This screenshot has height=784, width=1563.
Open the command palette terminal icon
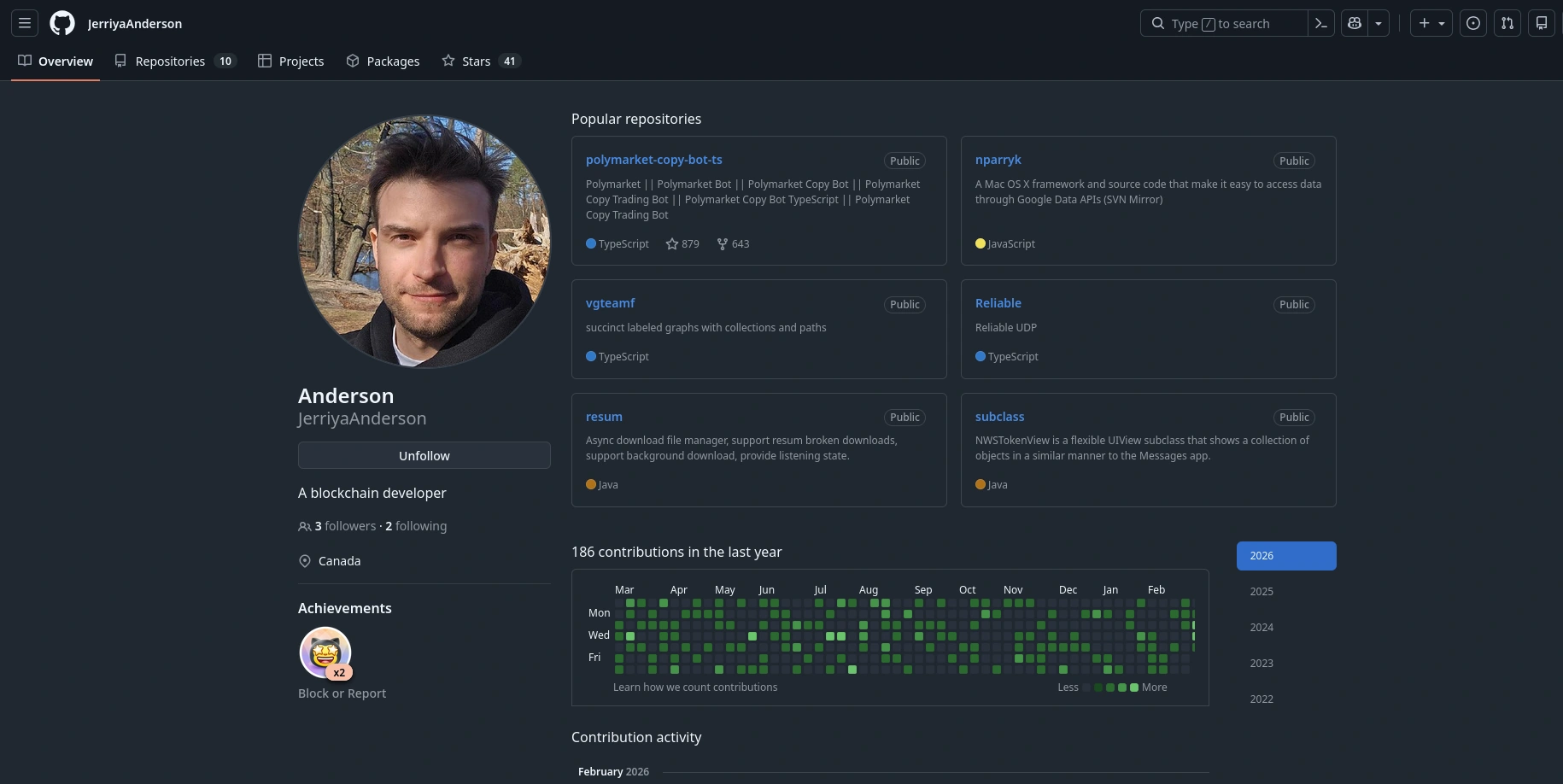pos(1320,23)
